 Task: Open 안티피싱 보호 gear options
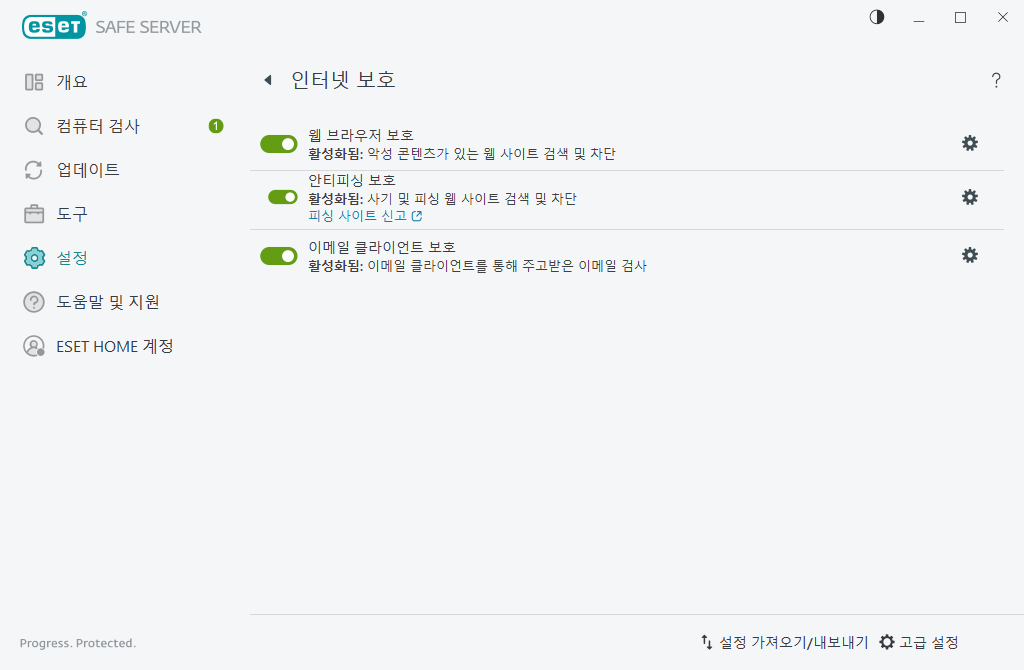point(969,197)
